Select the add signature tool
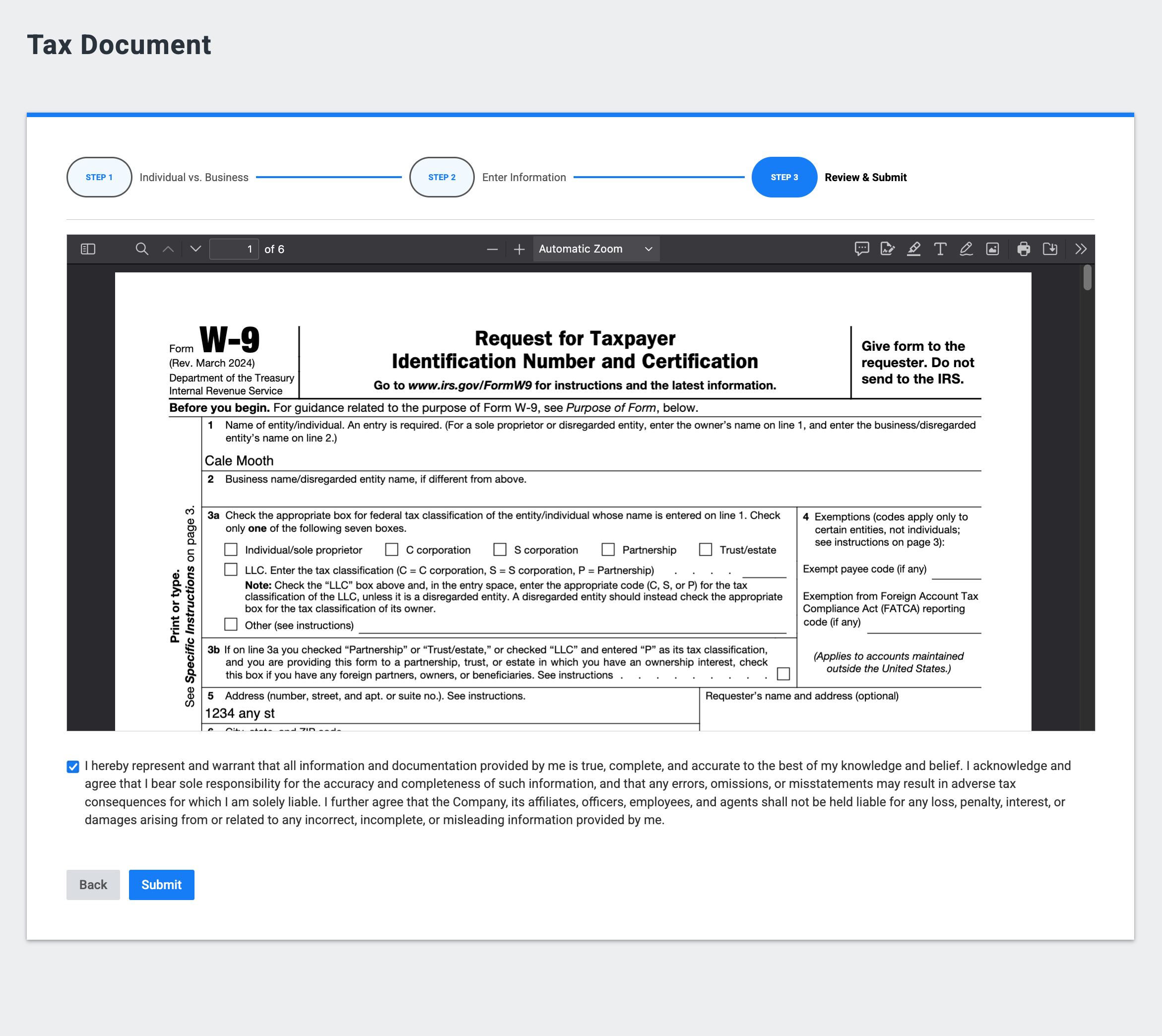This screenshot has height=1036, width=1162. tap(888, 249)
